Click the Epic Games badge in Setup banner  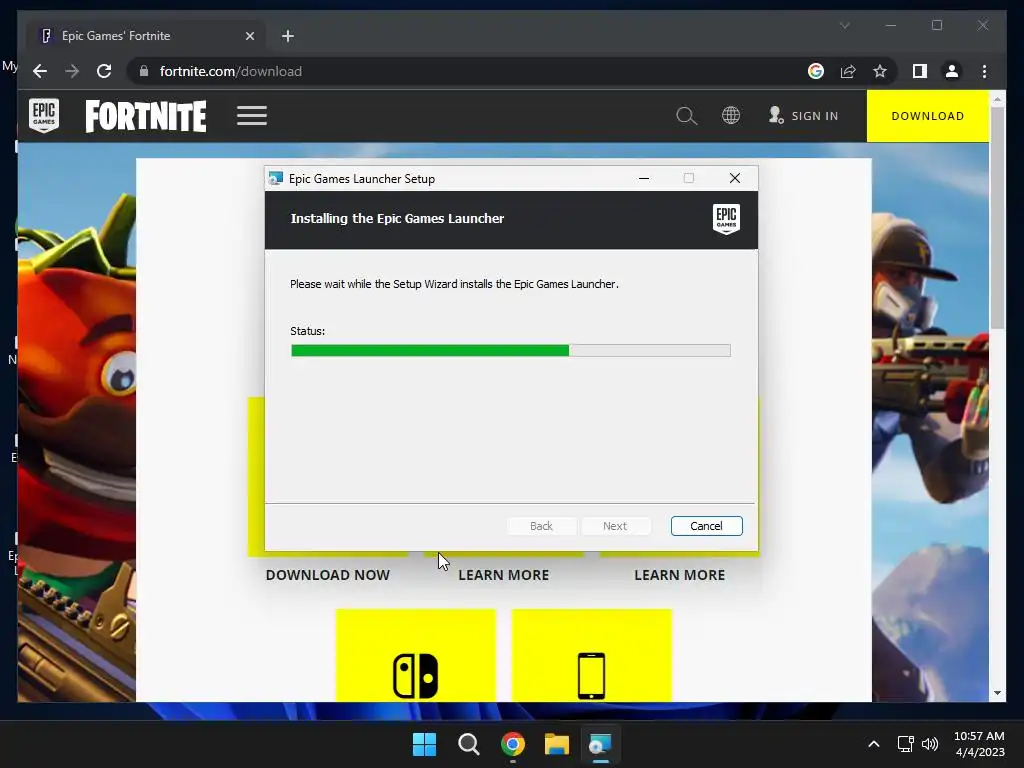pos(726,219)
